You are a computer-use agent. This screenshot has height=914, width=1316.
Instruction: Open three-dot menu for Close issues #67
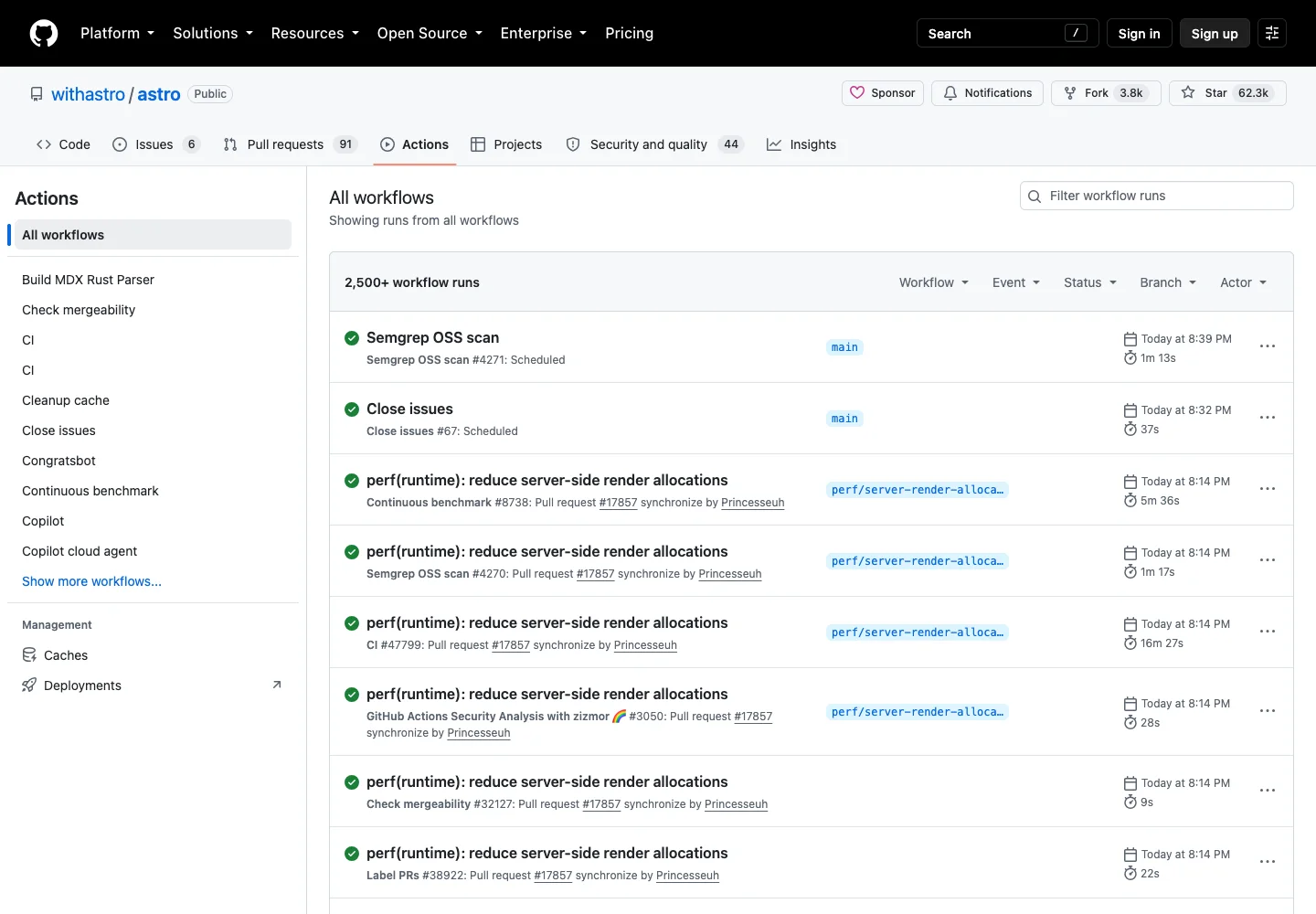click(1268, 418)
